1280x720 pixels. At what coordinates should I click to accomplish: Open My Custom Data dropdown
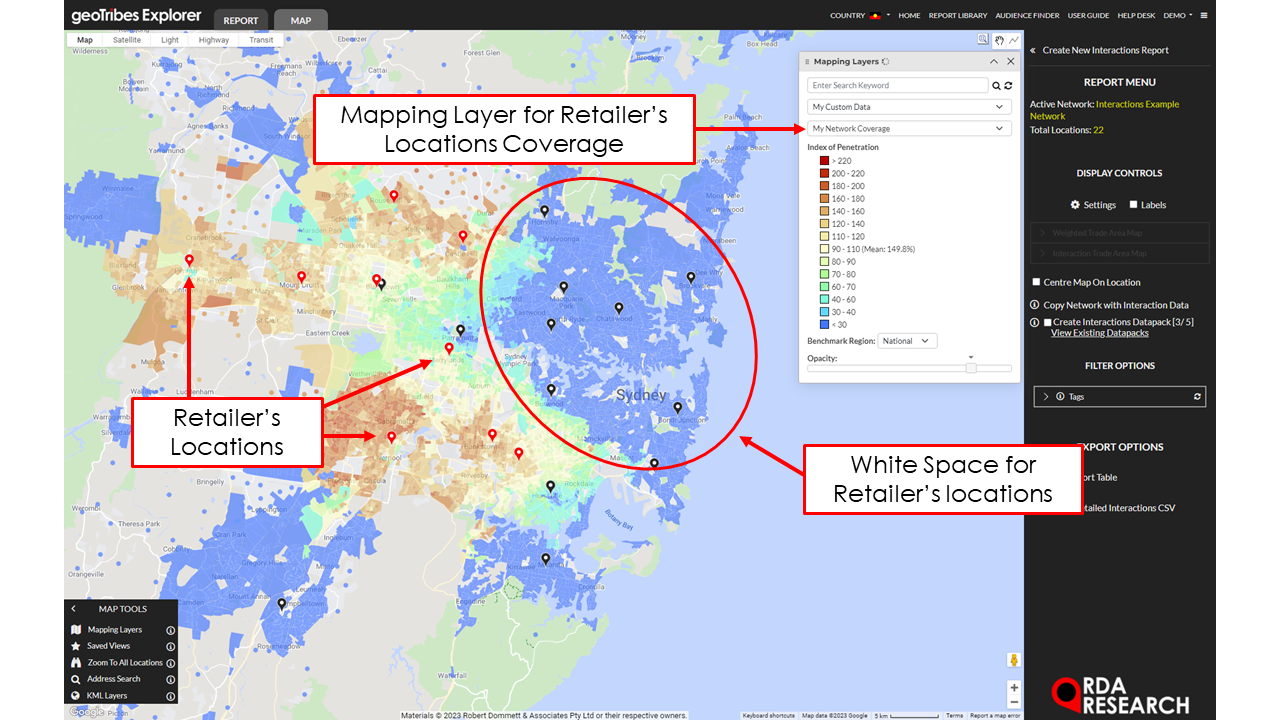[909, 107]
